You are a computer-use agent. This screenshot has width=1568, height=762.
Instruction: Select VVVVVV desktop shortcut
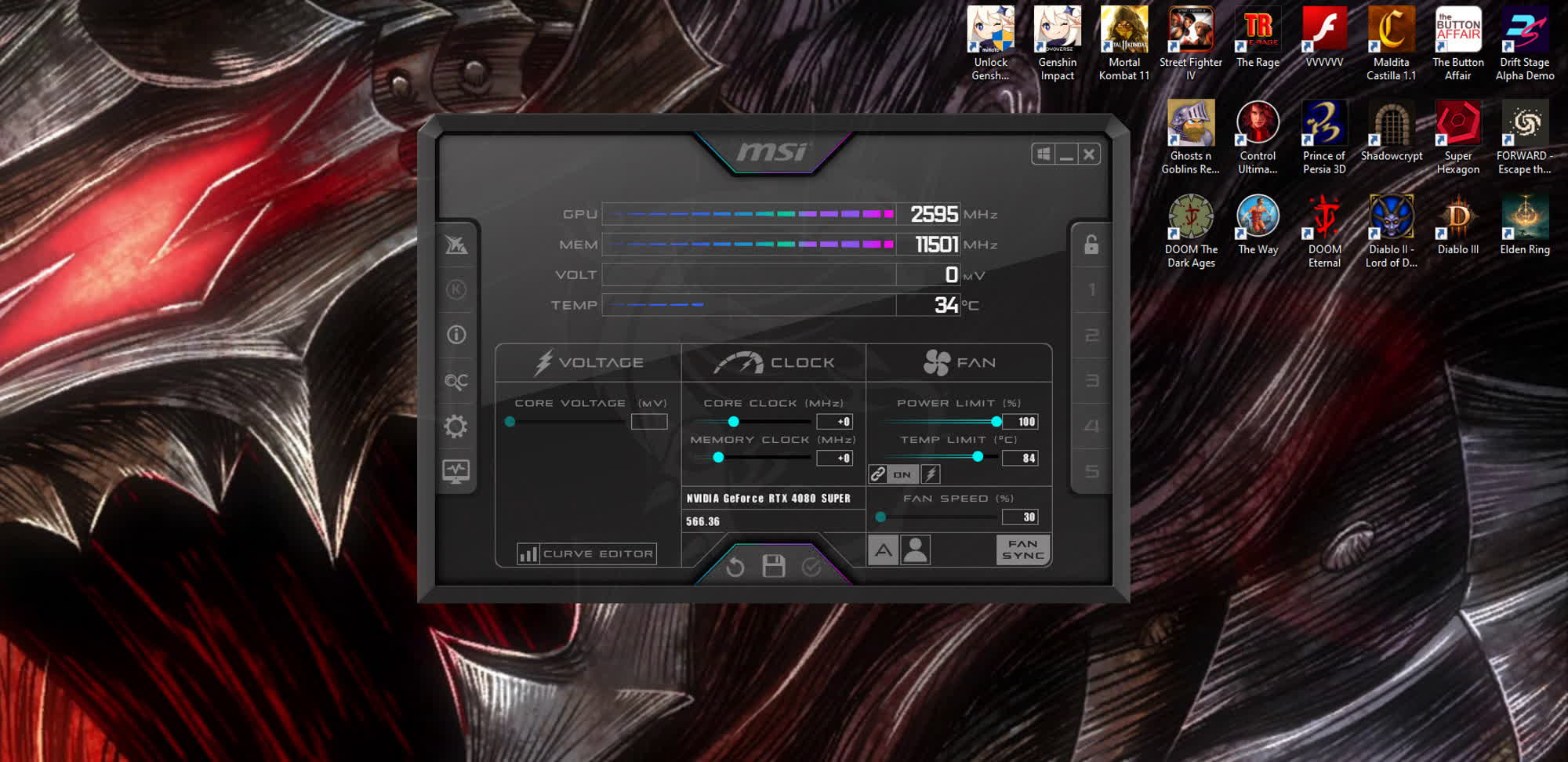pyautogui.click(x=1324, y=38)
